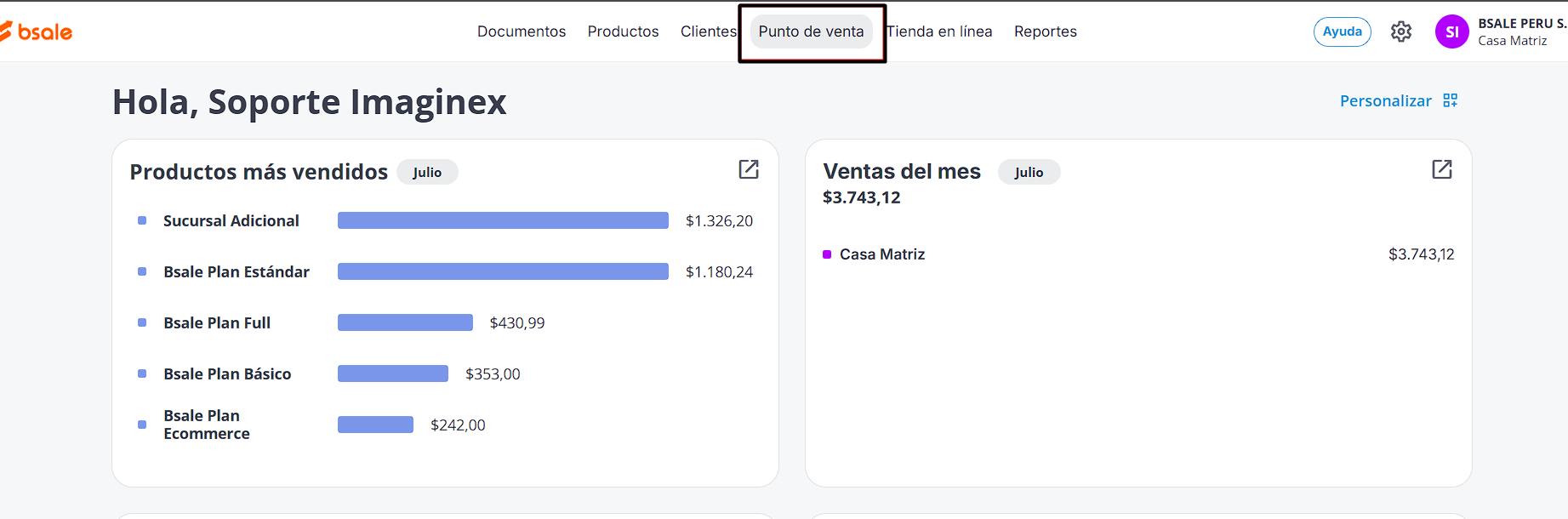The image size is (1568, 519).
Task: Click the Personalizar link
Action: tap(1386, 100)
